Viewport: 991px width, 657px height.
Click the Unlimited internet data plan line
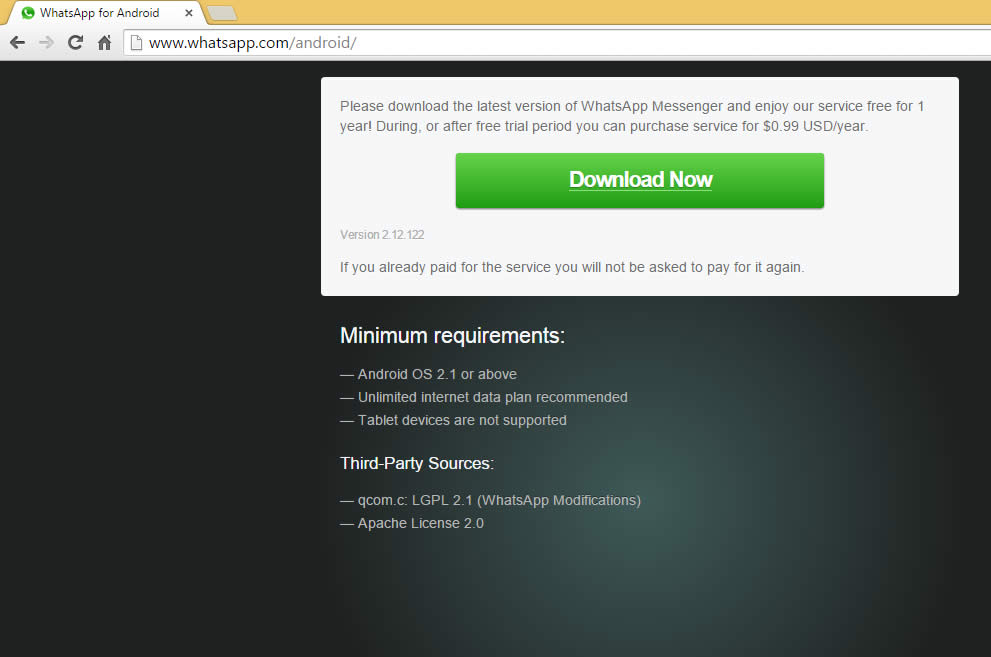point(492,397)
